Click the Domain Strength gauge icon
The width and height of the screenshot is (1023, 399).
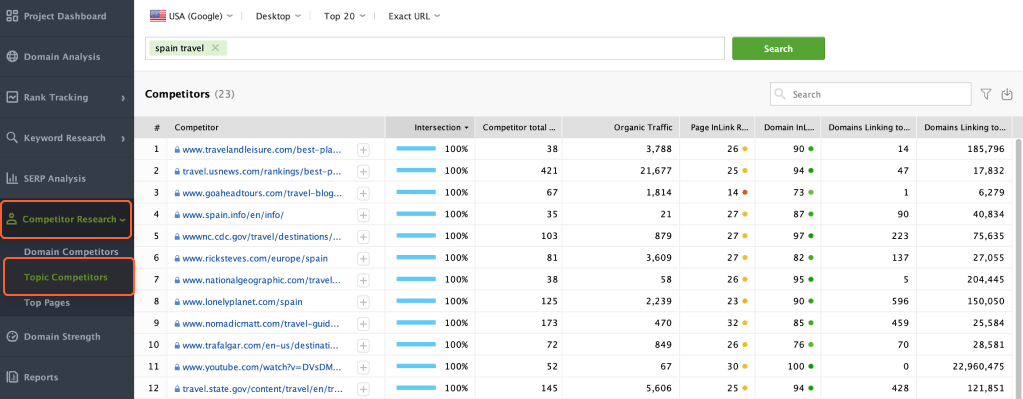pos(12,336)
